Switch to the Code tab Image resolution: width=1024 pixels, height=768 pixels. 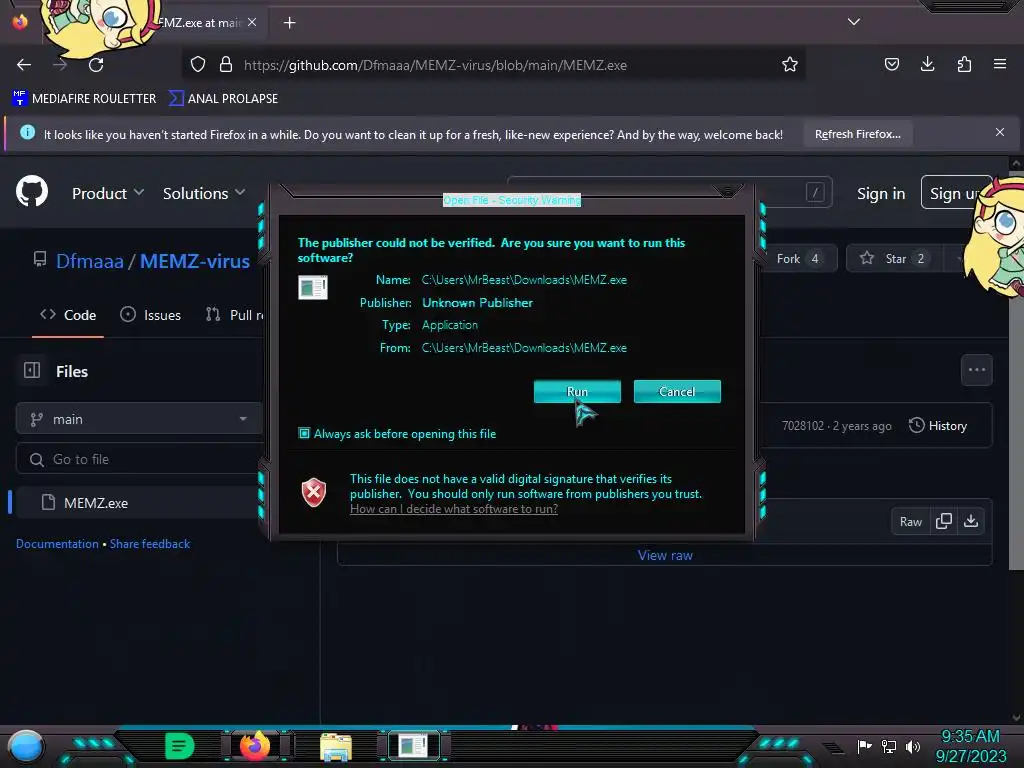coord(68,315)
